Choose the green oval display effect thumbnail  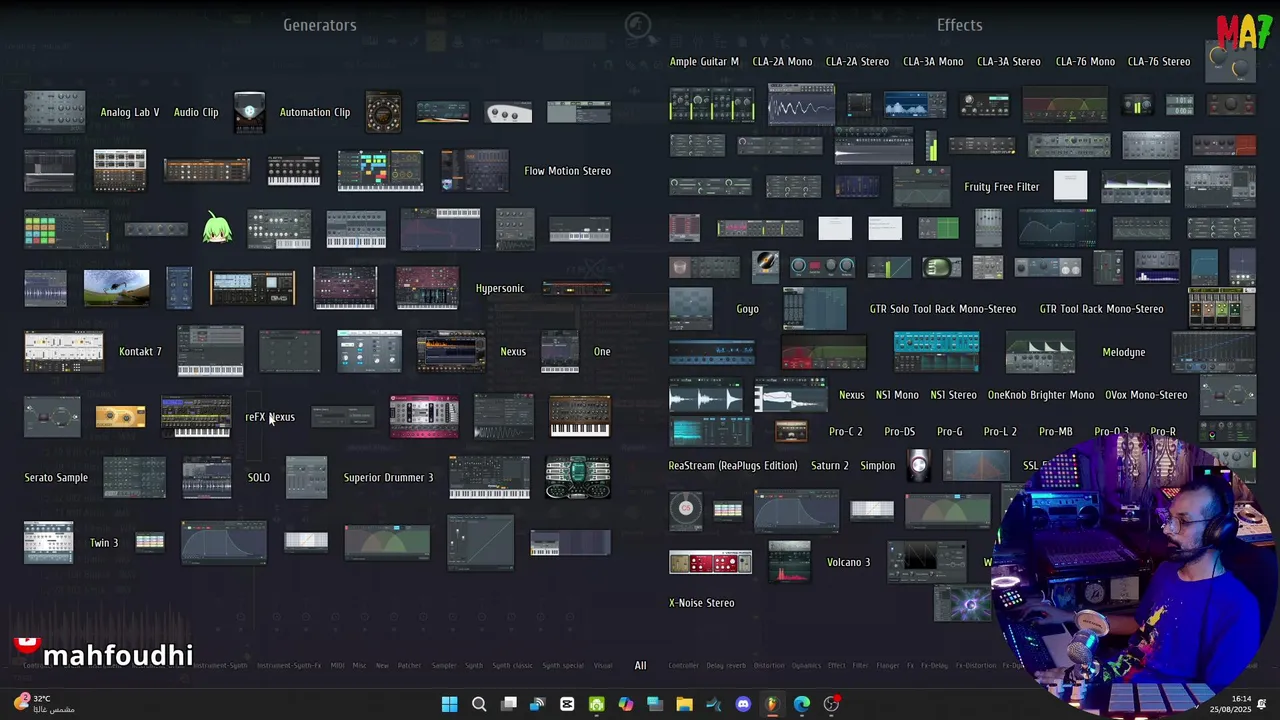941,267
